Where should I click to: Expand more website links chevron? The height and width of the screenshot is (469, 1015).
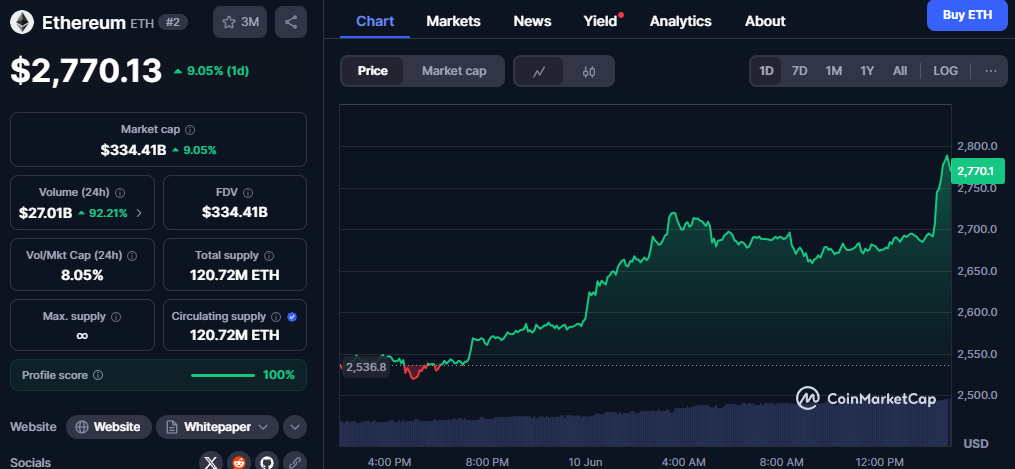(x=295, y=427)
